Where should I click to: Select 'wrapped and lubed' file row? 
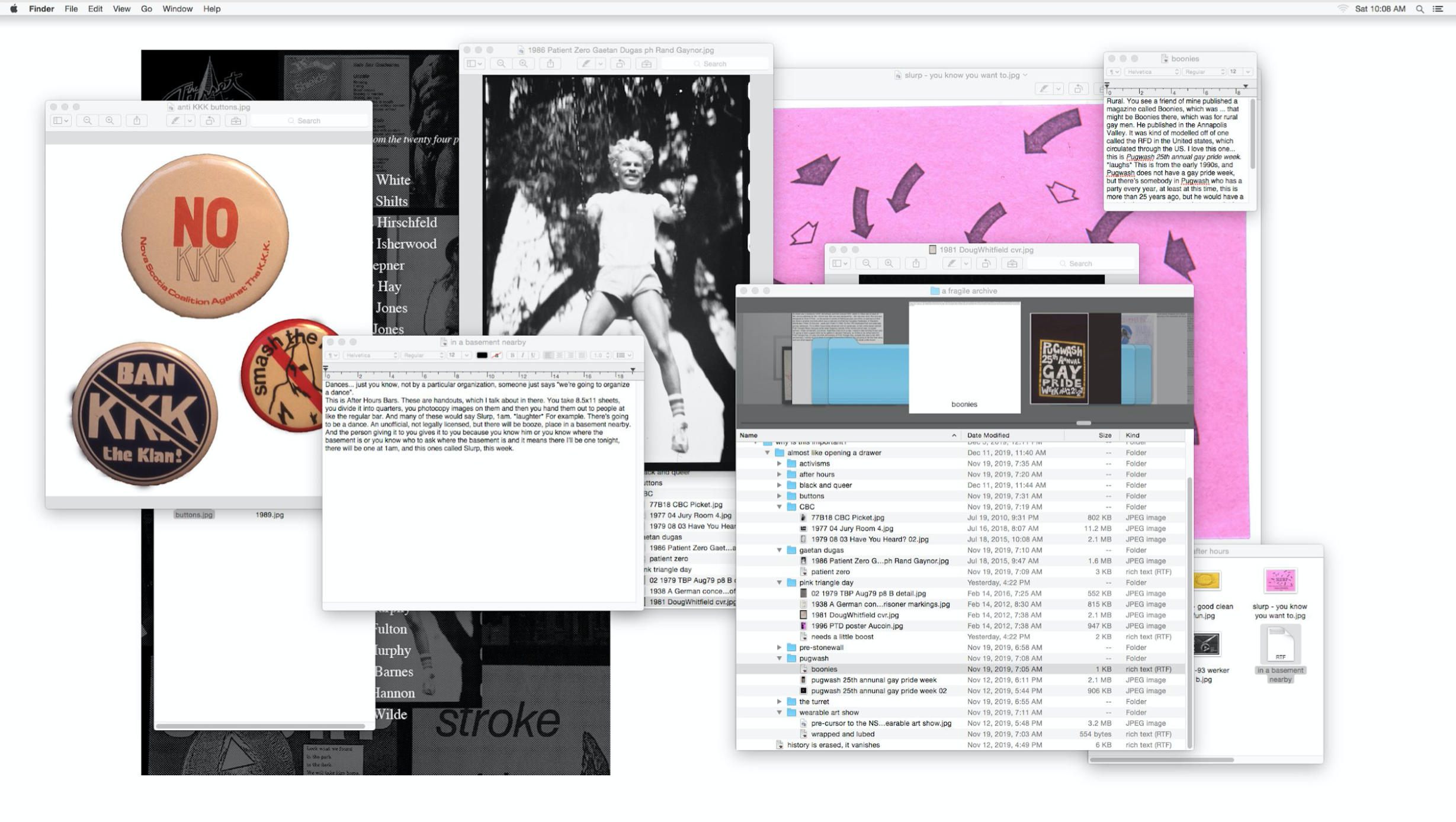[961, 734]
